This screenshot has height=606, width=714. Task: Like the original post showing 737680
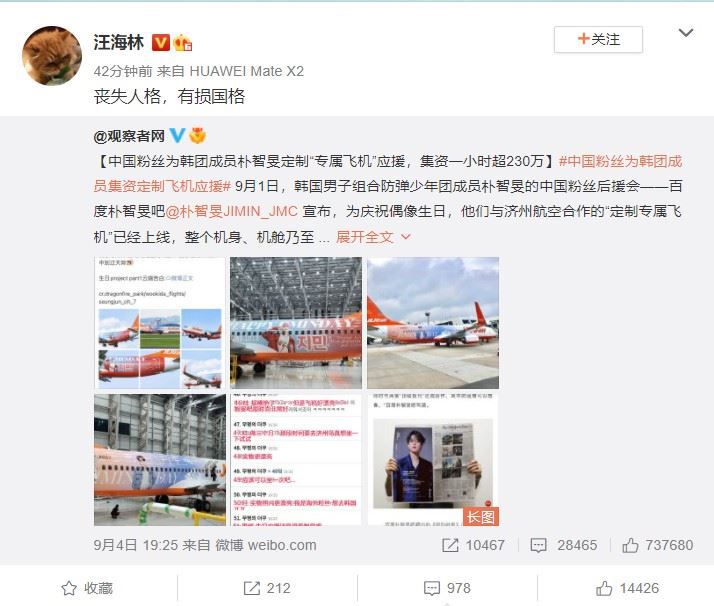coord(658,545)
